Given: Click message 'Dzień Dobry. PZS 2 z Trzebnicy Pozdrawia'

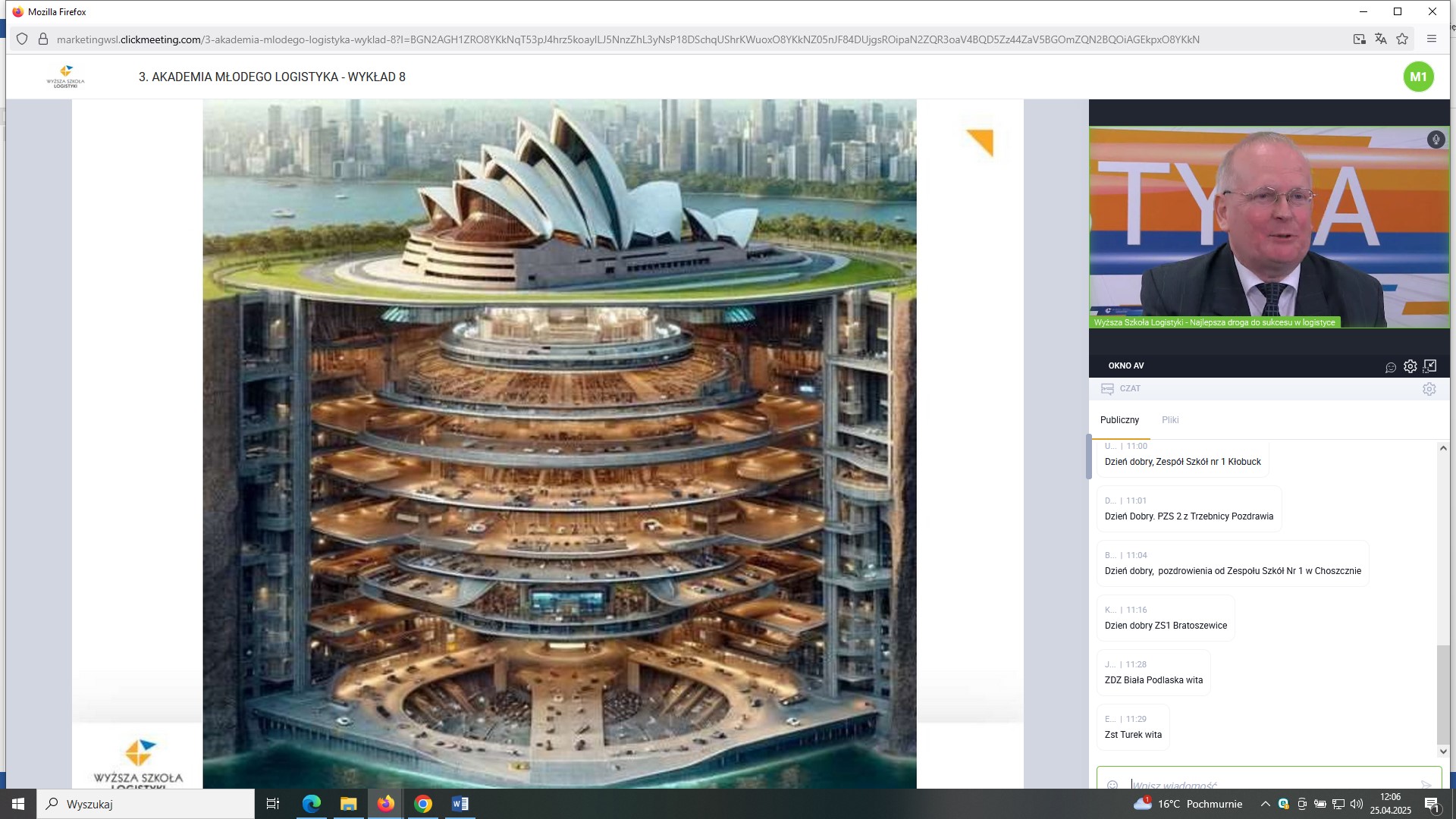Looking at the screenshot, I should point(1188,516).
